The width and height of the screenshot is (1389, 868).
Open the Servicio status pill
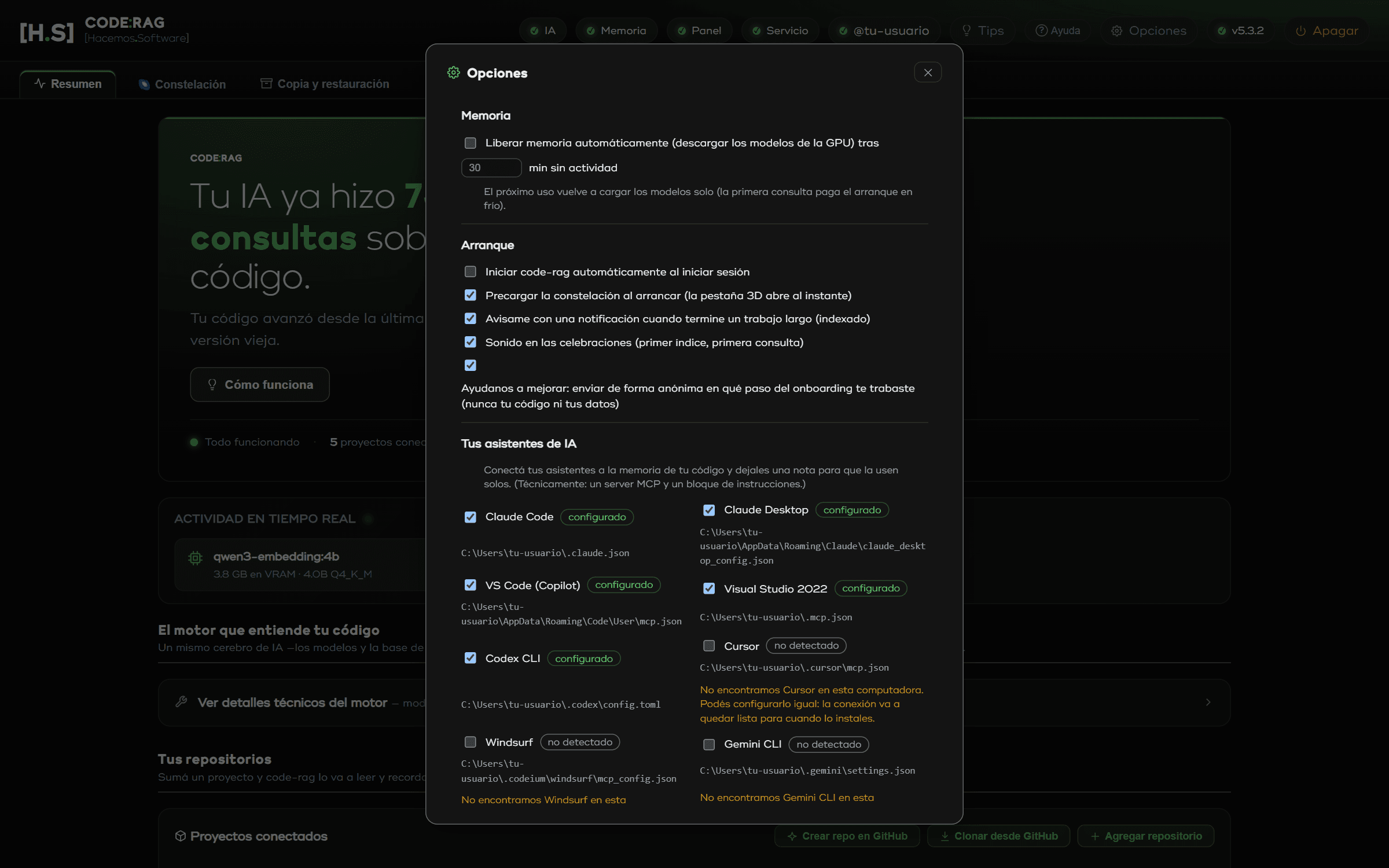click(780, 31)
